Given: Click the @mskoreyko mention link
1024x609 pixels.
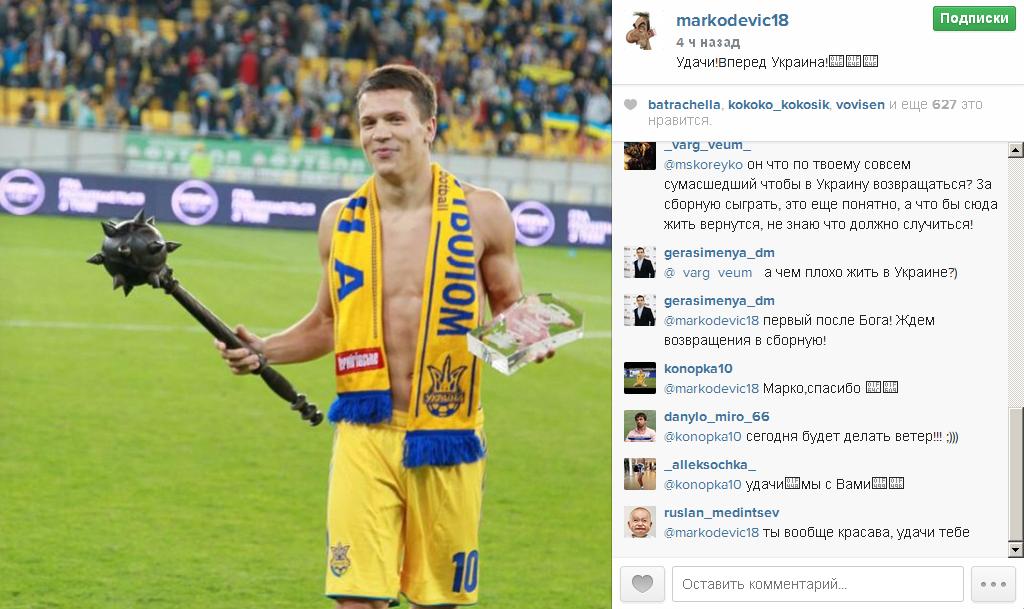Looking at the screenshot, I should point(703,164).
